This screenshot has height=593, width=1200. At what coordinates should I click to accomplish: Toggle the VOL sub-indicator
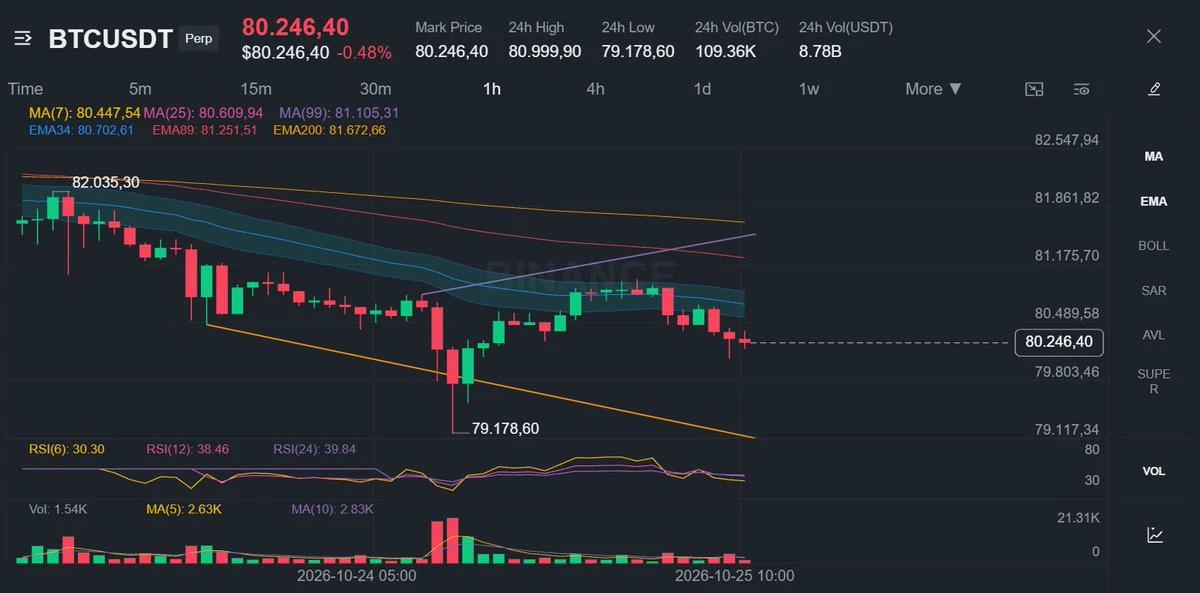coord(1154,471)
